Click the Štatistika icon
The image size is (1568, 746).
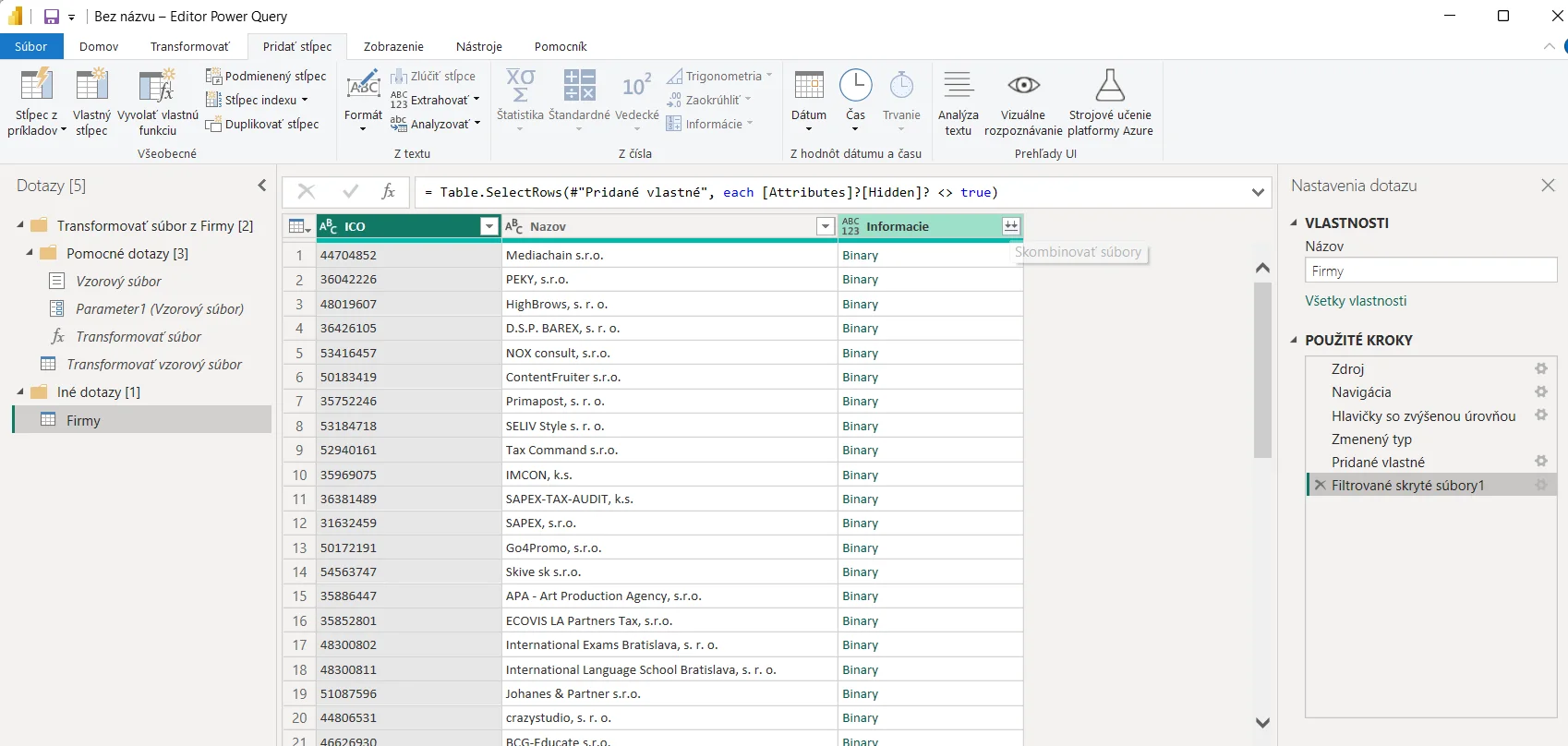point(520,85)
